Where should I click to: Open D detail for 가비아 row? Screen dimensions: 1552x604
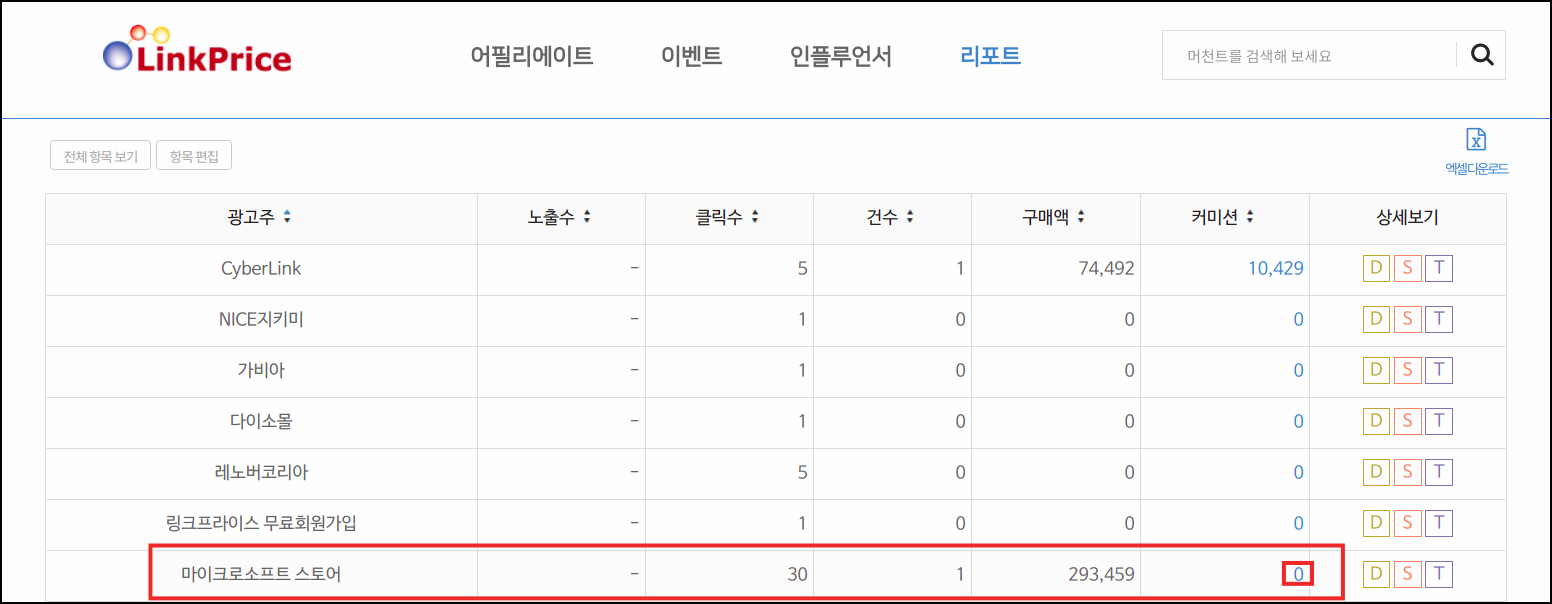(x=1376, y=370)
